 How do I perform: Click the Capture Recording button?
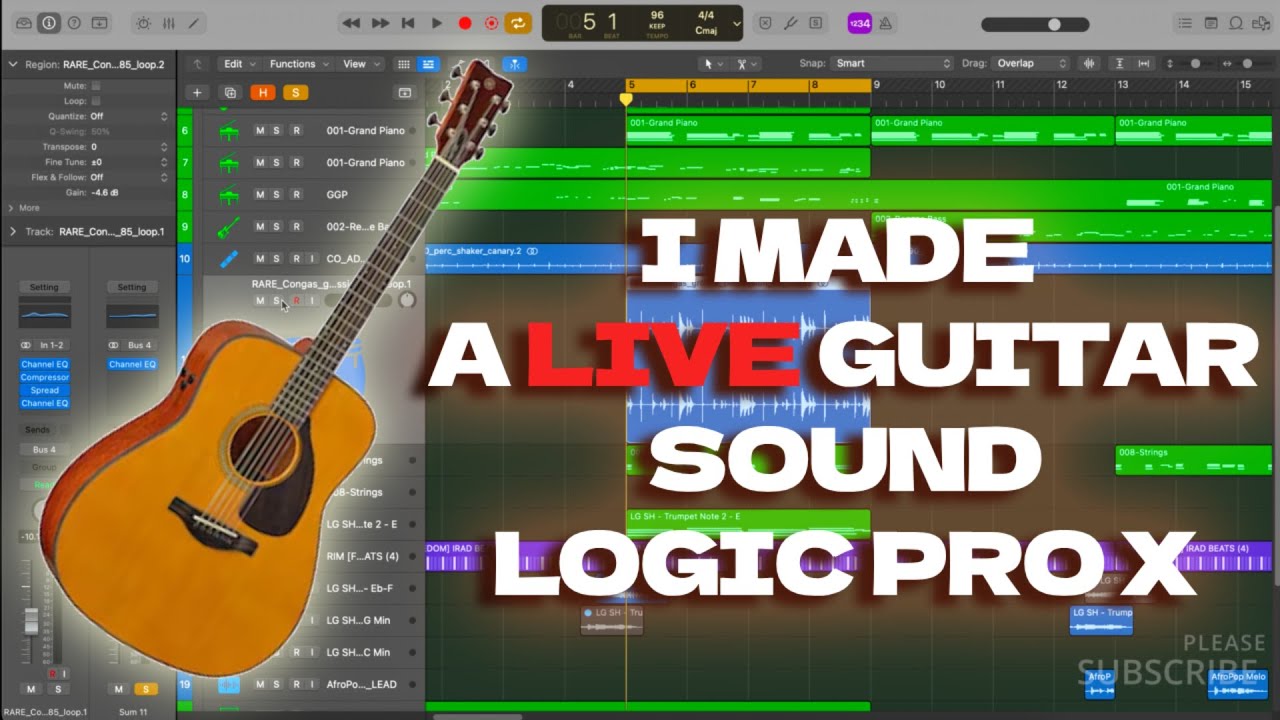tap(491, 22)
